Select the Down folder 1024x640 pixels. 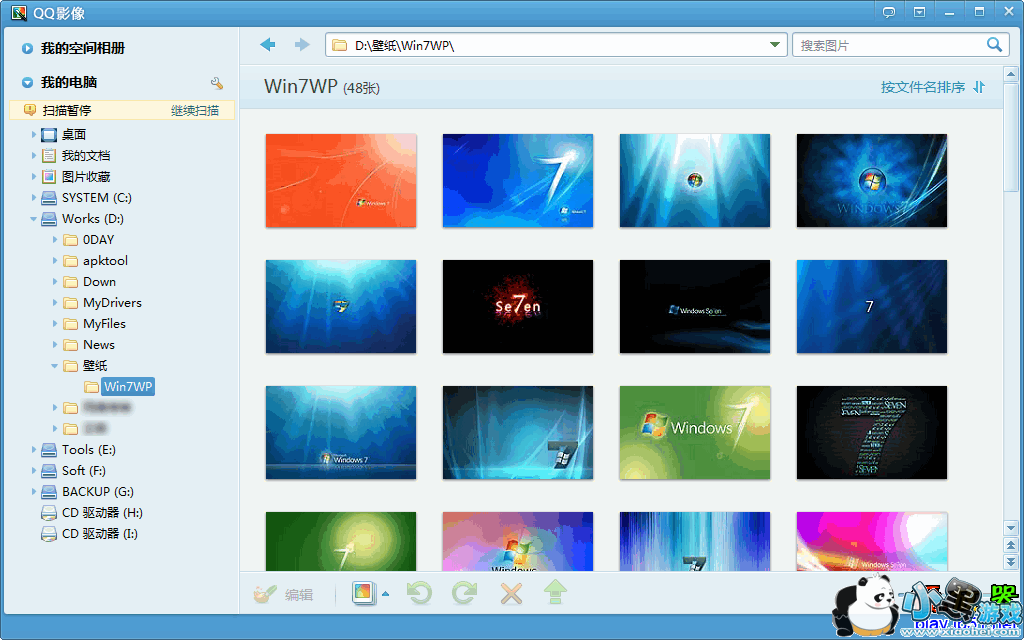[99, 281]
